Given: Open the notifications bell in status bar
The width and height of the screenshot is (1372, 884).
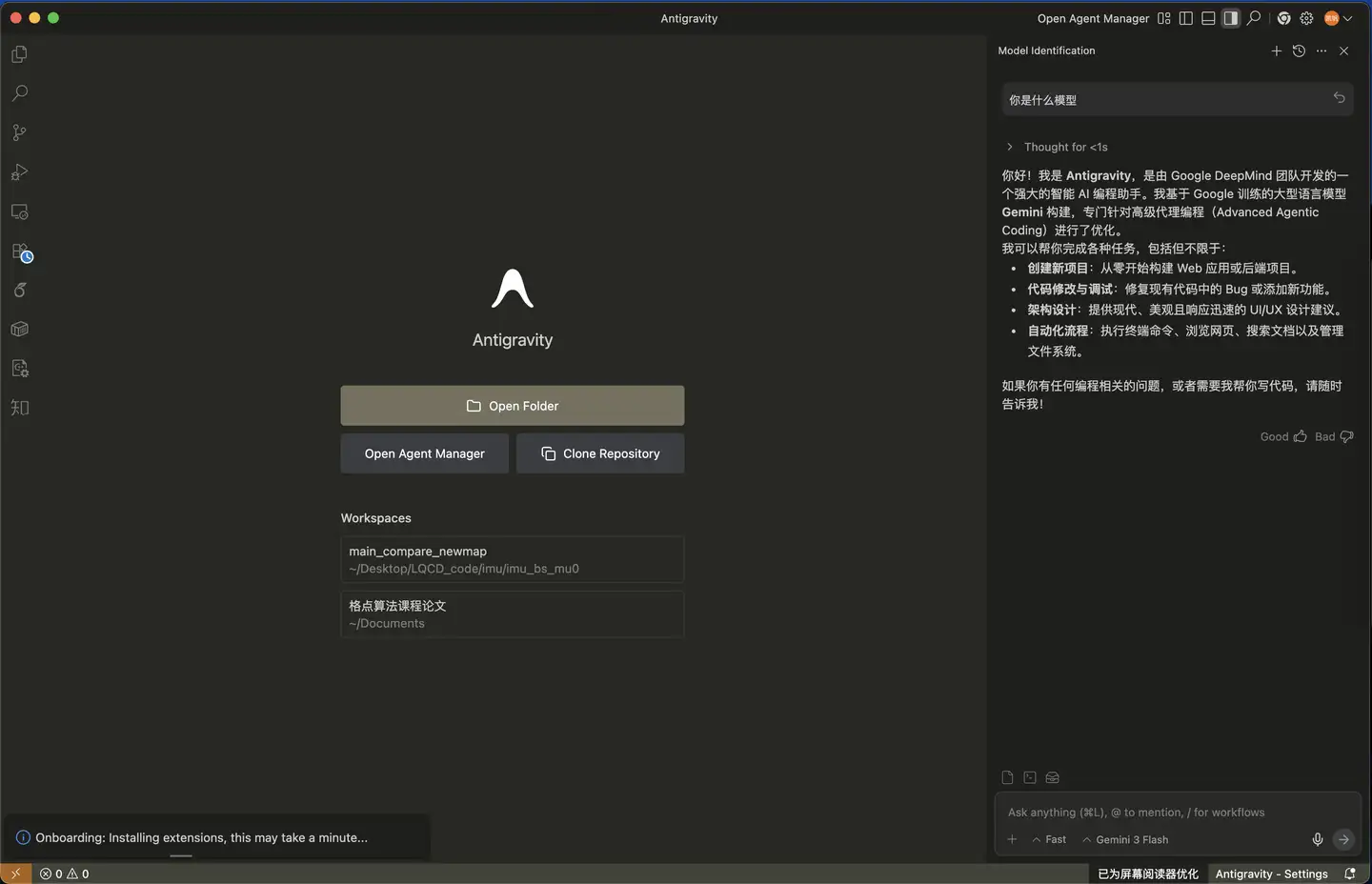Looking at the screenshot, I should (1350, 874).
